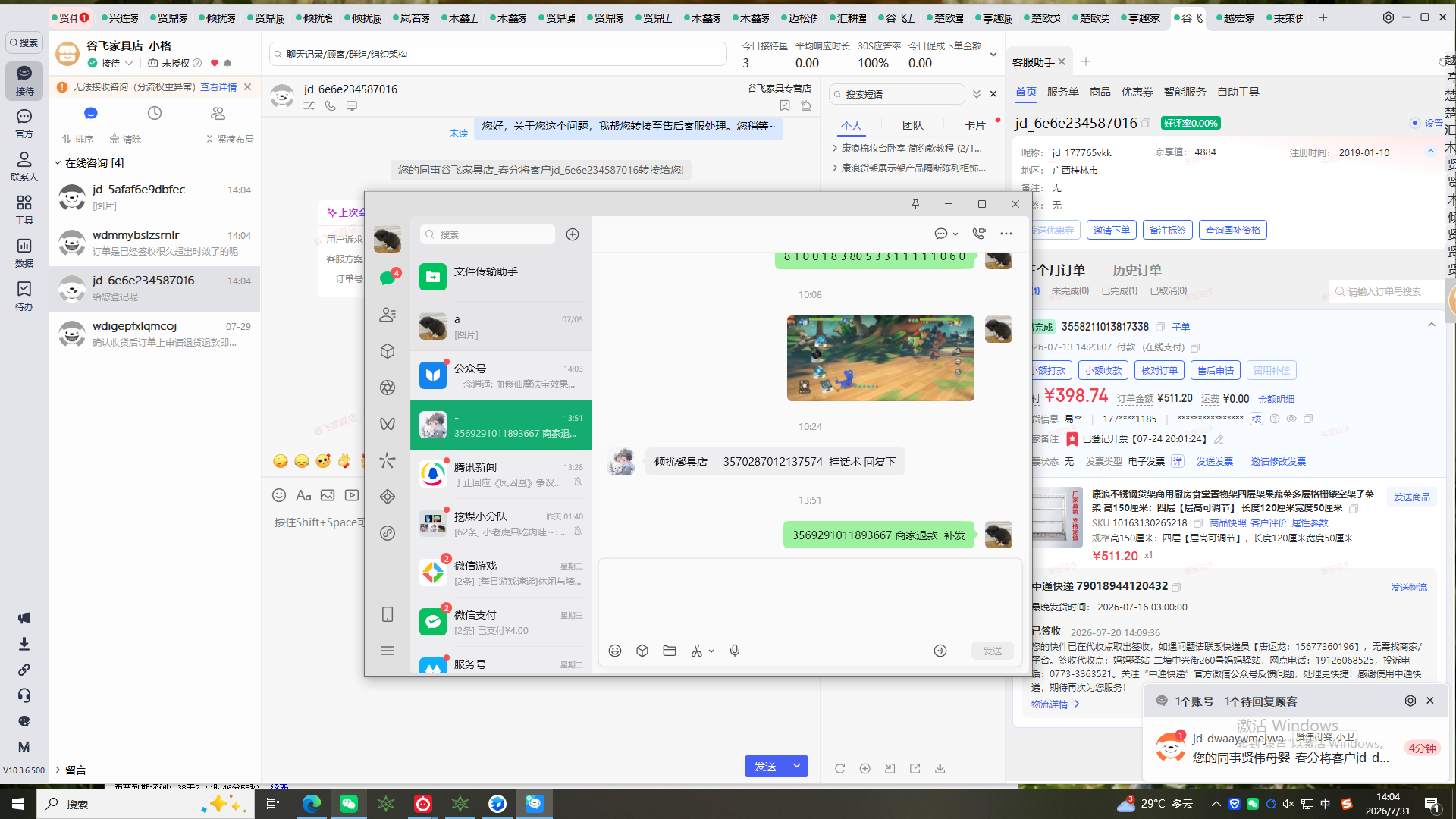Edit the merchant remark with pencil icon
Image resolution: width=1456 pixels, height=819 pixels.
[1219, 439]
